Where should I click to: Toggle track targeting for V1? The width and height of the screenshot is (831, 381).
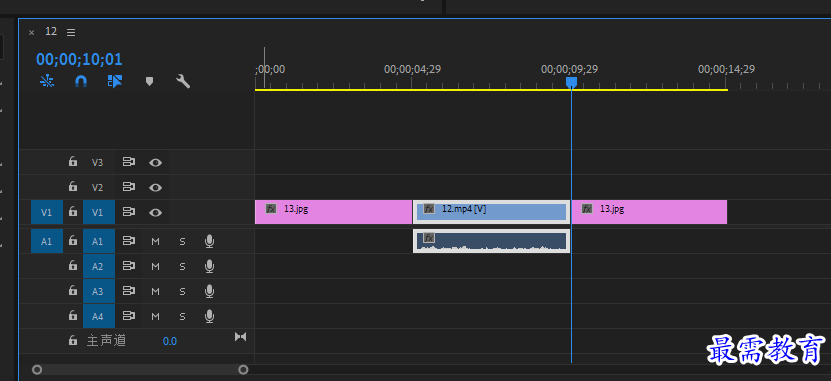tap(98, 212)
